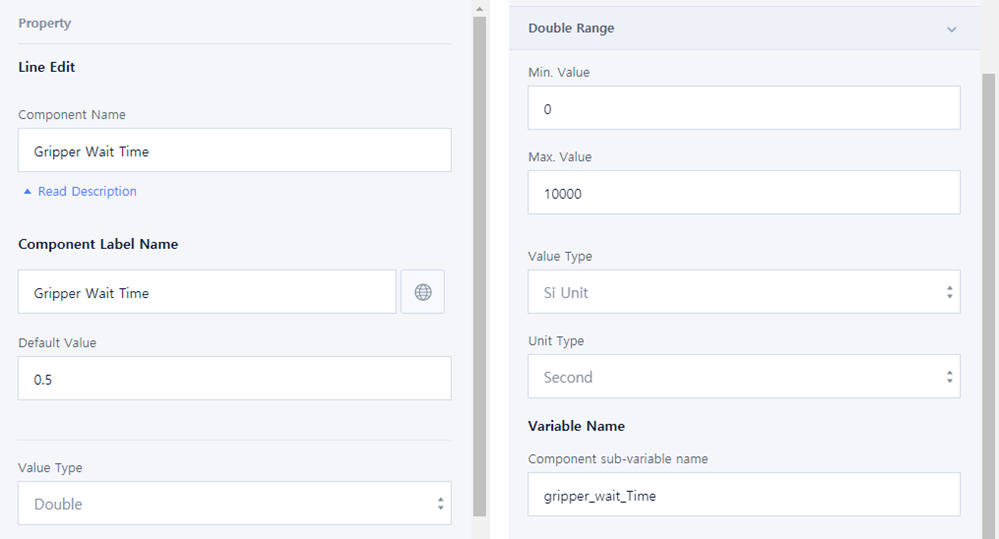Collapse the Double Range section chevron
Viewport: 999px width, 539px height.
tap(951, 29)
